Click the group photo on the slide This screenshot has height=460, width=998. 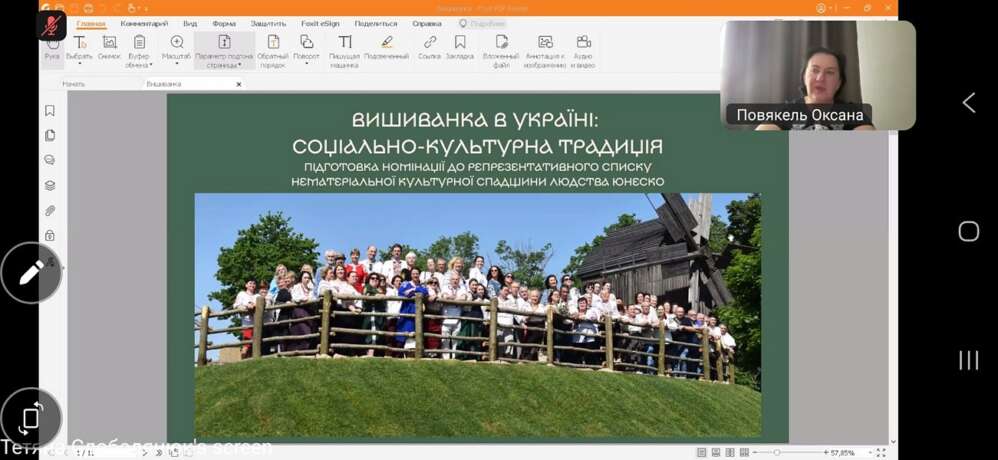click(x=477, y=314)
